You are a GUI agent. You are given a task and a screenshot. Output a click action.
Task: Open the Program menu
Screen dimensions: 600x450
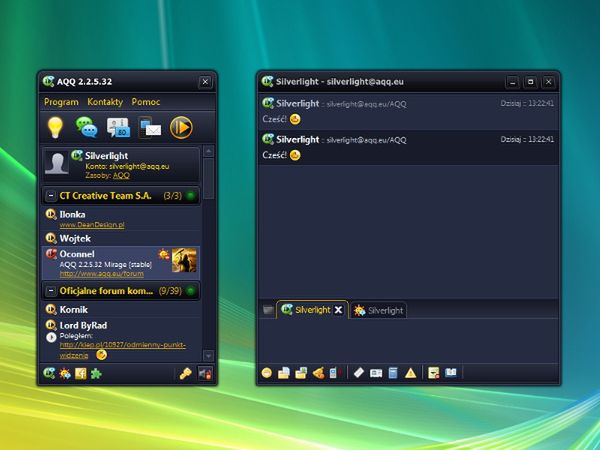point(61,102)
